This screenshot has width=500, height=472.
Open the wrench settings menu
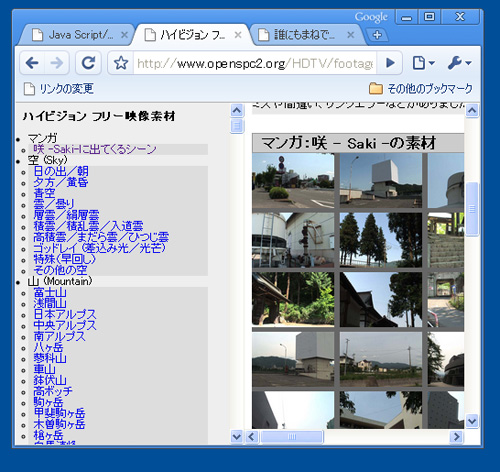(x=459, y=63)
